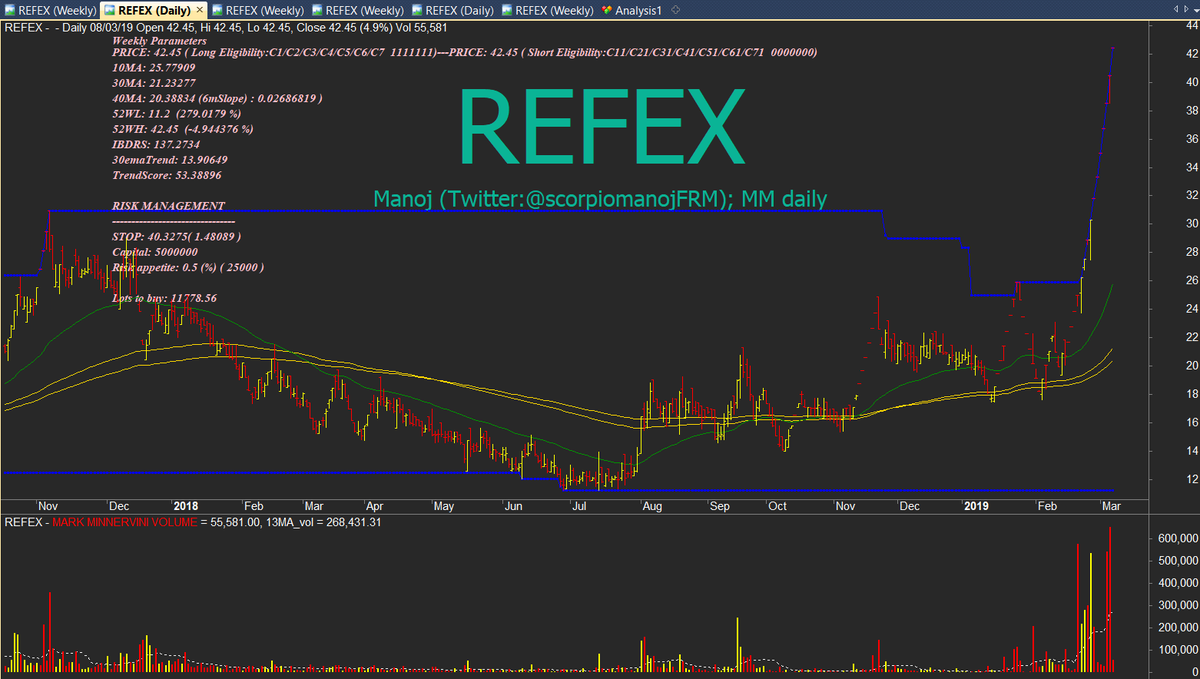Click the 'Sep' label on time axis
Screen dimensions: 1200x679
pos(720,507)
